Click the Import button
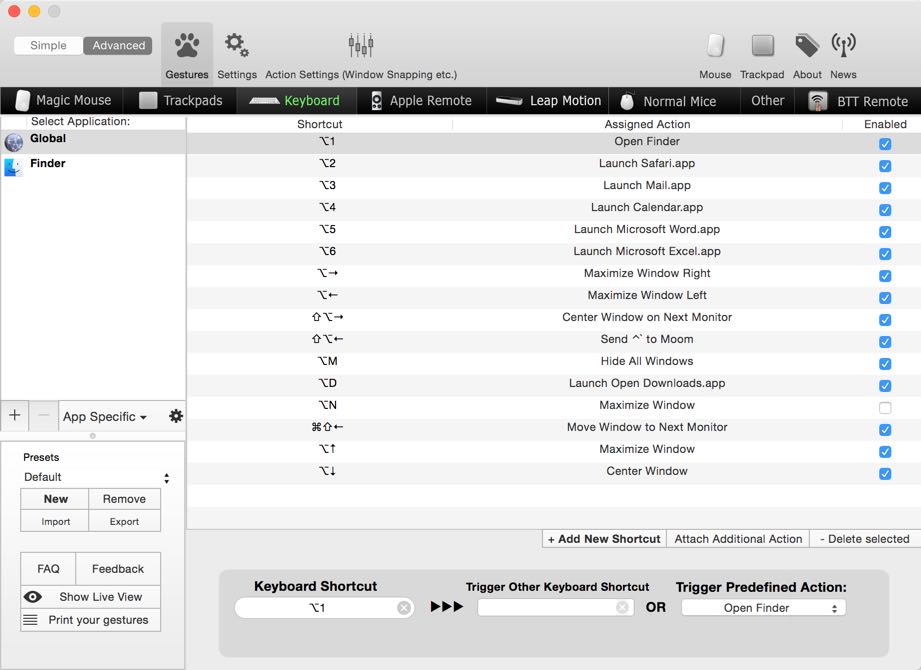 click(x=55, y=521)
